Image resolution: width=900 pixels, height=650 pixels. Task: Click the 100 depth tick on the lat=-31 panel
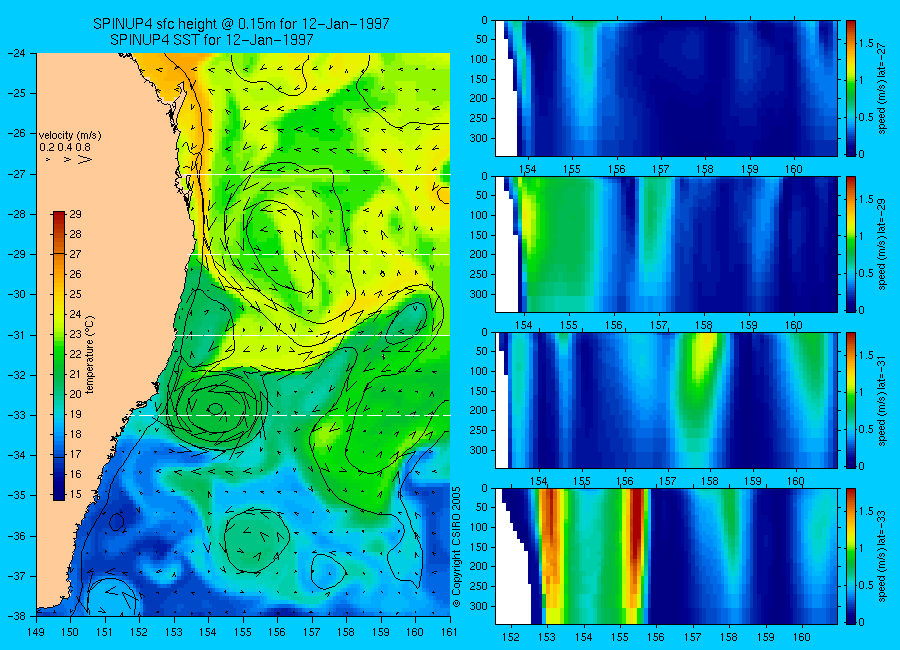tap(478, 372)
